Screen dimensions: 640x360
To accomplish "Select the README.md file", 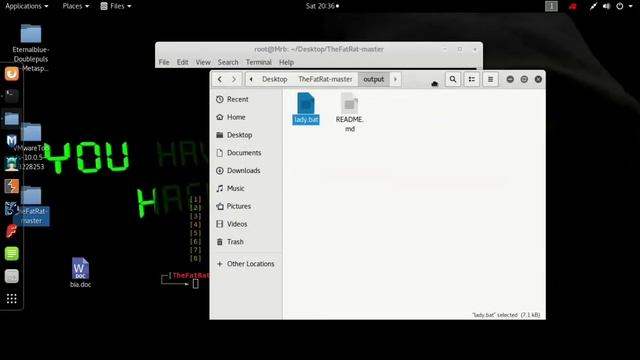I will (x=349, y=112).
